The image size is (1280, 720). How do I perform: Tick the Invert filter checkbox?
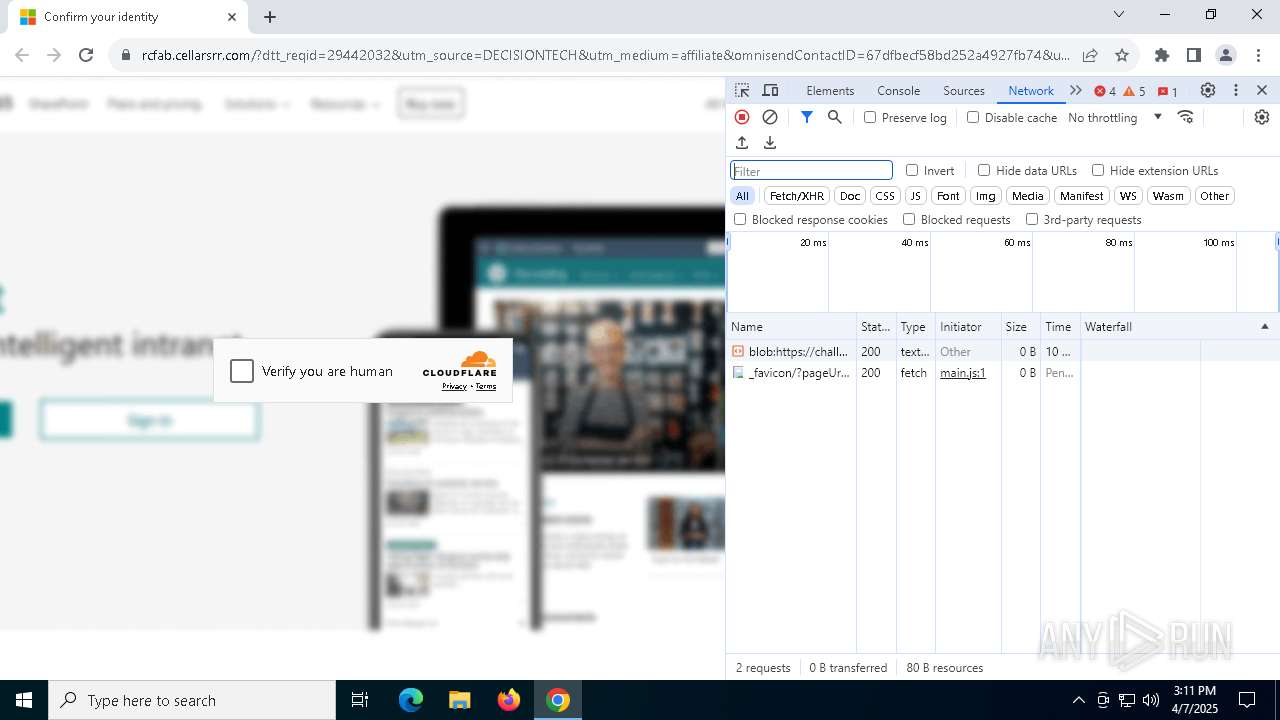[912, 170]
